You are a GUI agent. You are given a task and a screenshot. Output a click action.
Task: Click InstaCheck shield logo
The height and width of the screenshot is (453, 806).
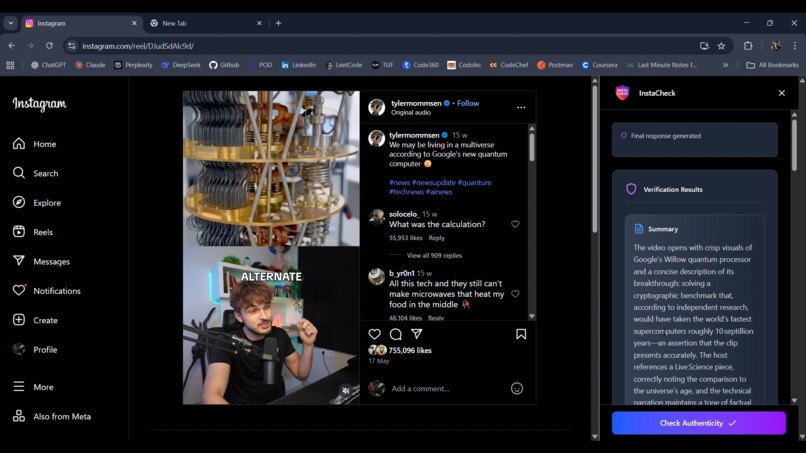tap(622, 93)
